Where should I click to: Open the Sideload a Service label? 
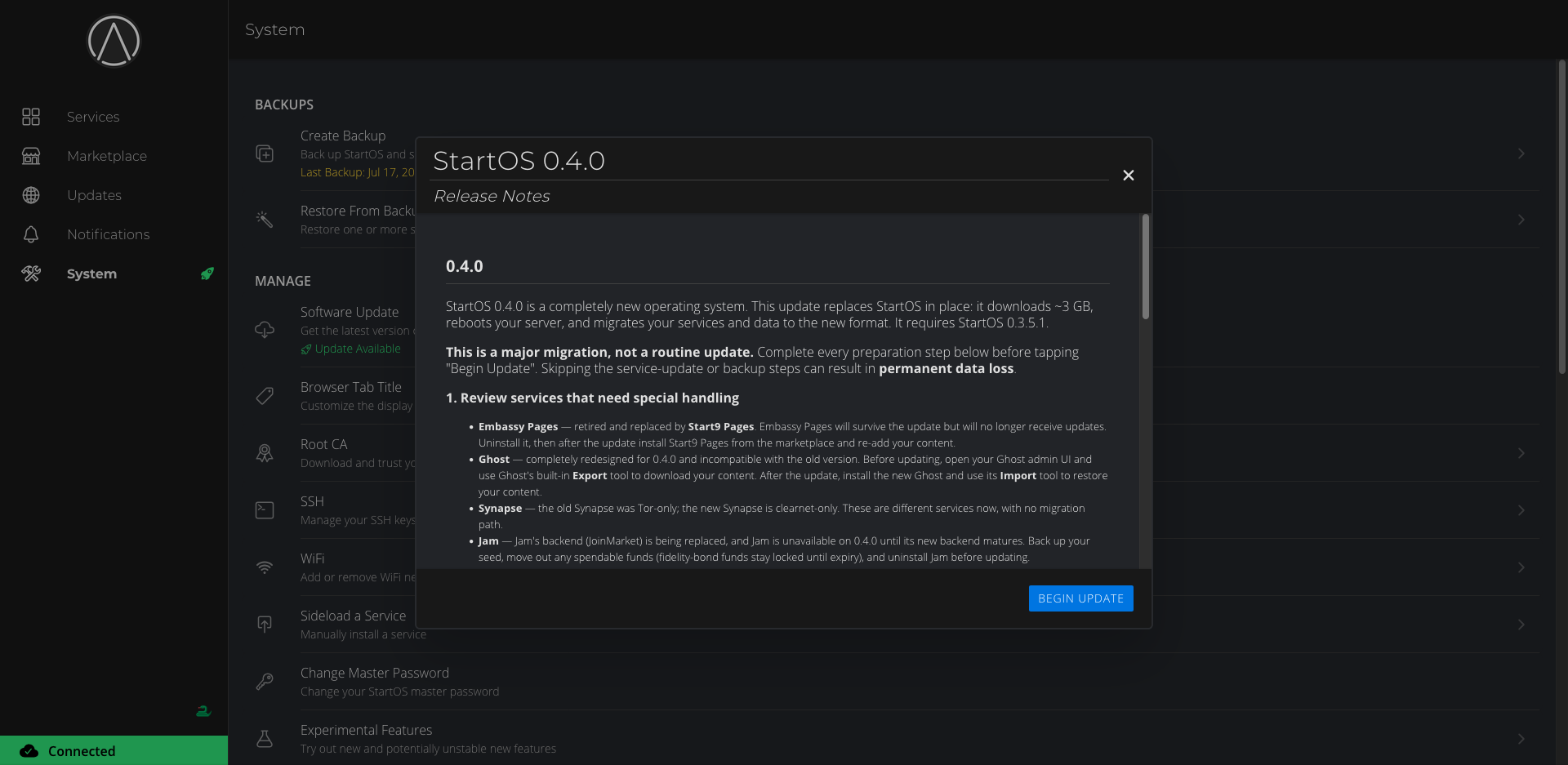(353, 616)
